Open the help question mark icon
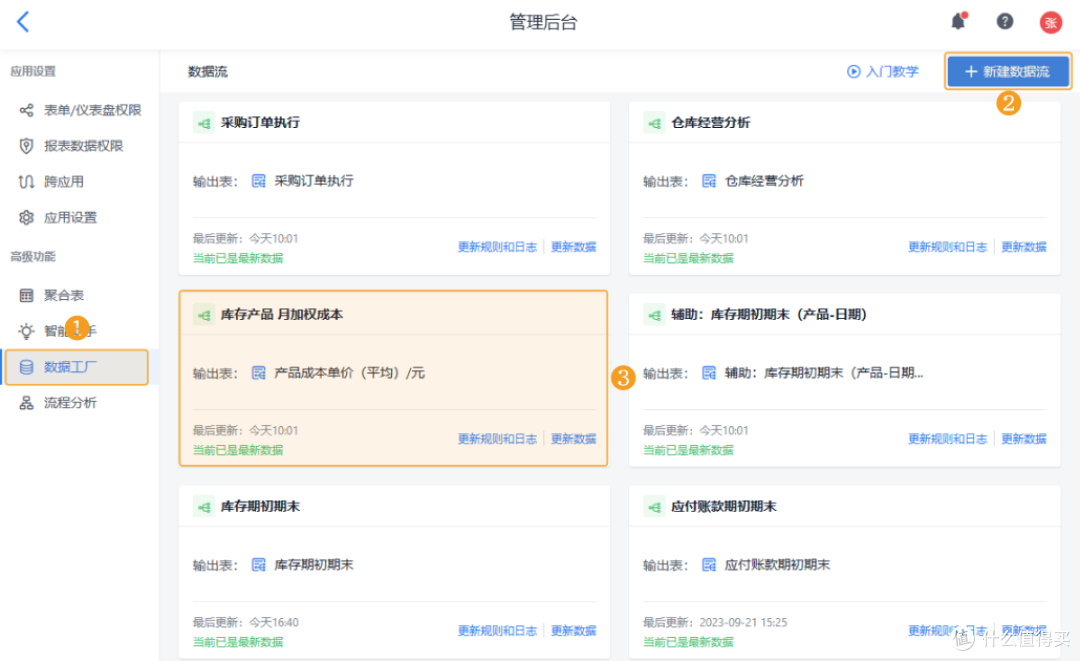The height and width of the screenshot is (661, 1080). click(1005, 21)
